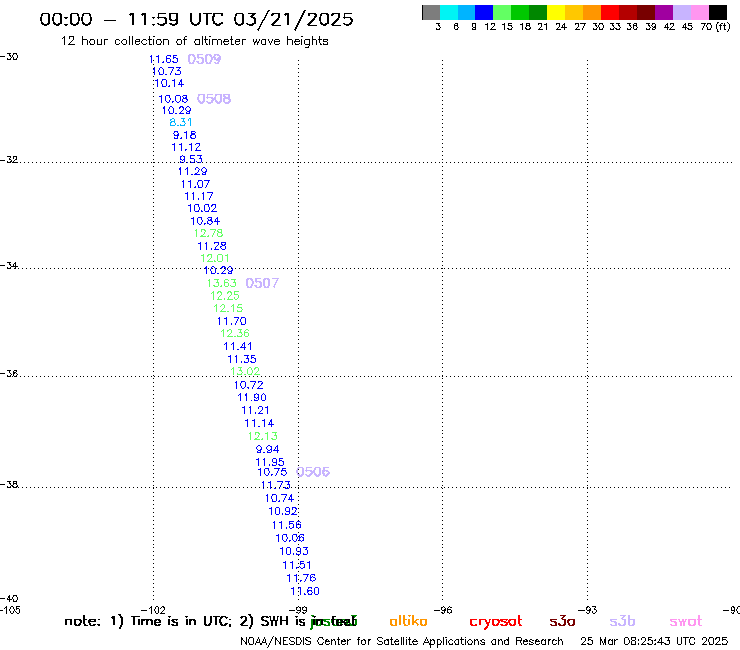Click the wave height value 10.14
Viewport: 740px width, 650px height.
169,84
